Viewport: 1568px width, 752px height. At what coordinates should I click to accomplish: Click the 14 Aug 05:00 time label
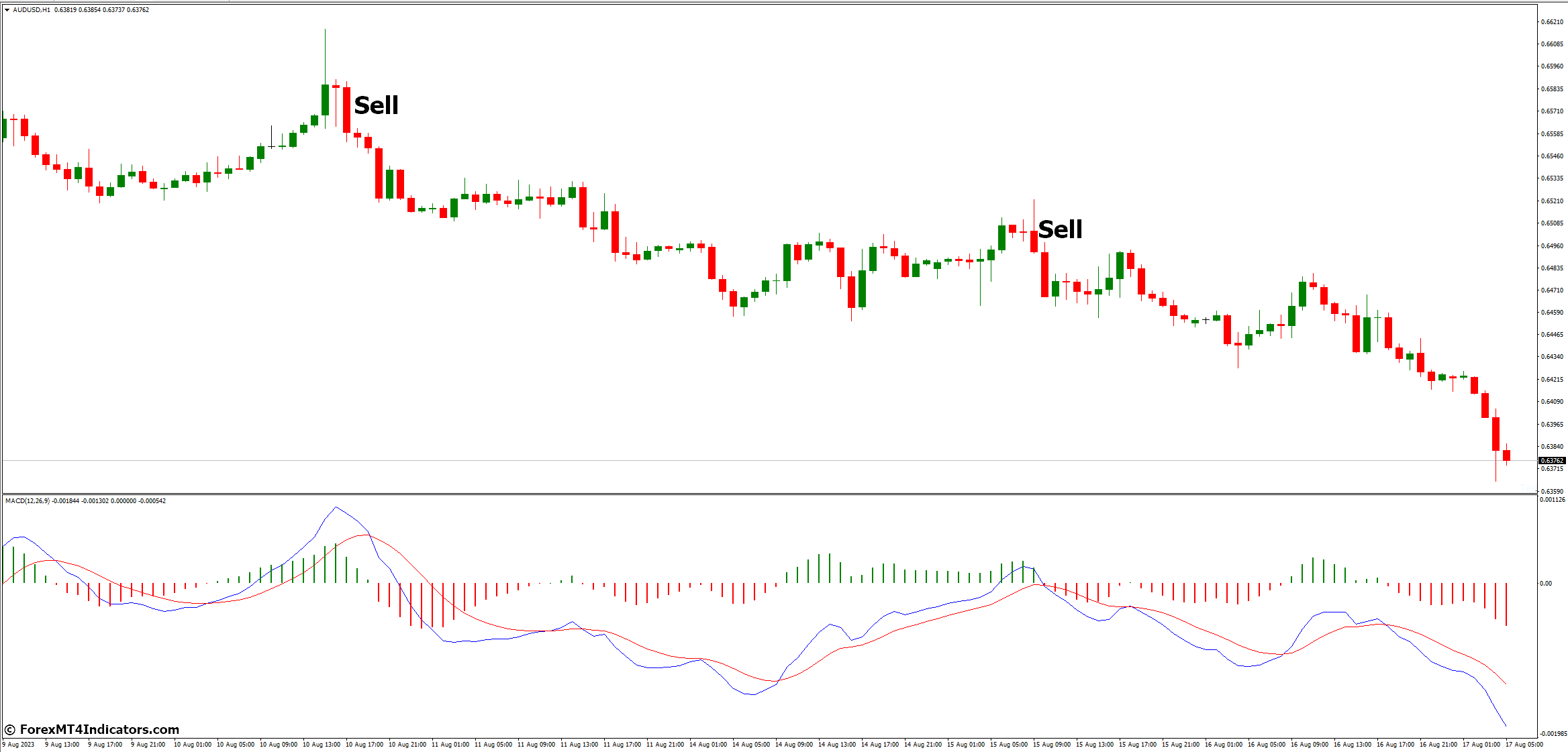click(x=751, y=745)
